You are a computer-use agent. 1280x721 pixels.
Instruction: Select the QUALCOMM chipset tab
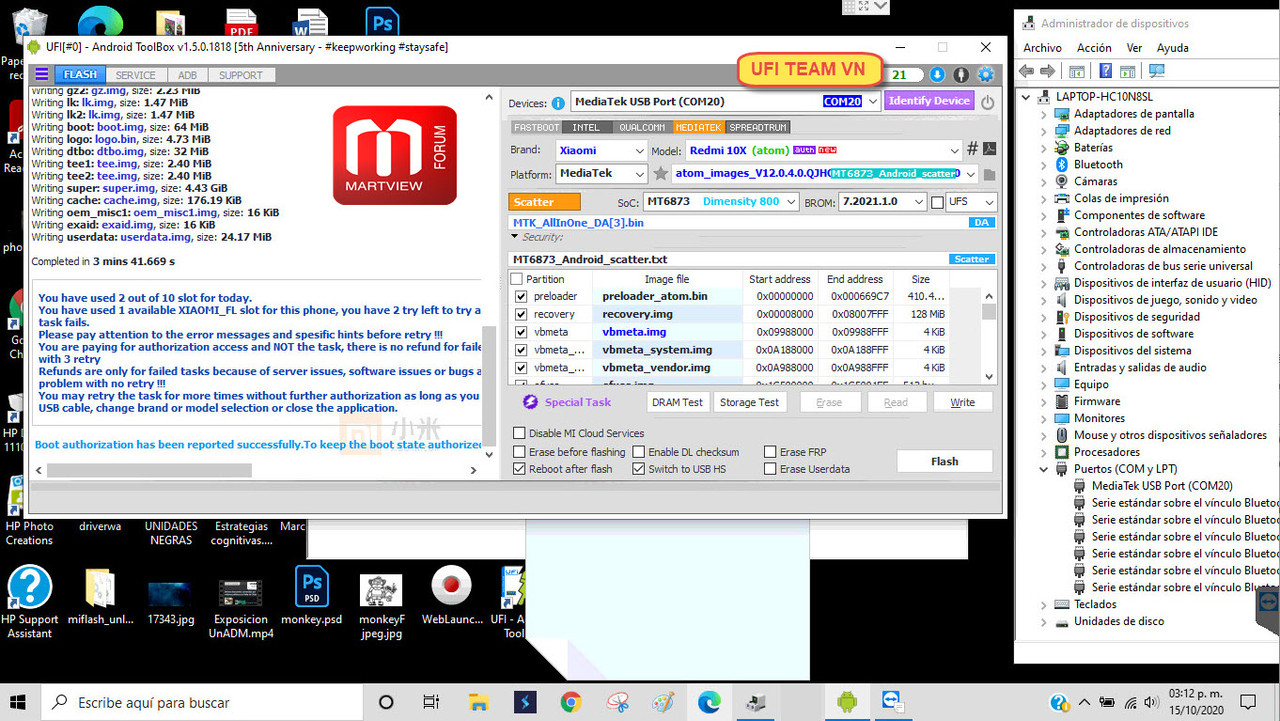pyautogui.click(x=642, y=128)
